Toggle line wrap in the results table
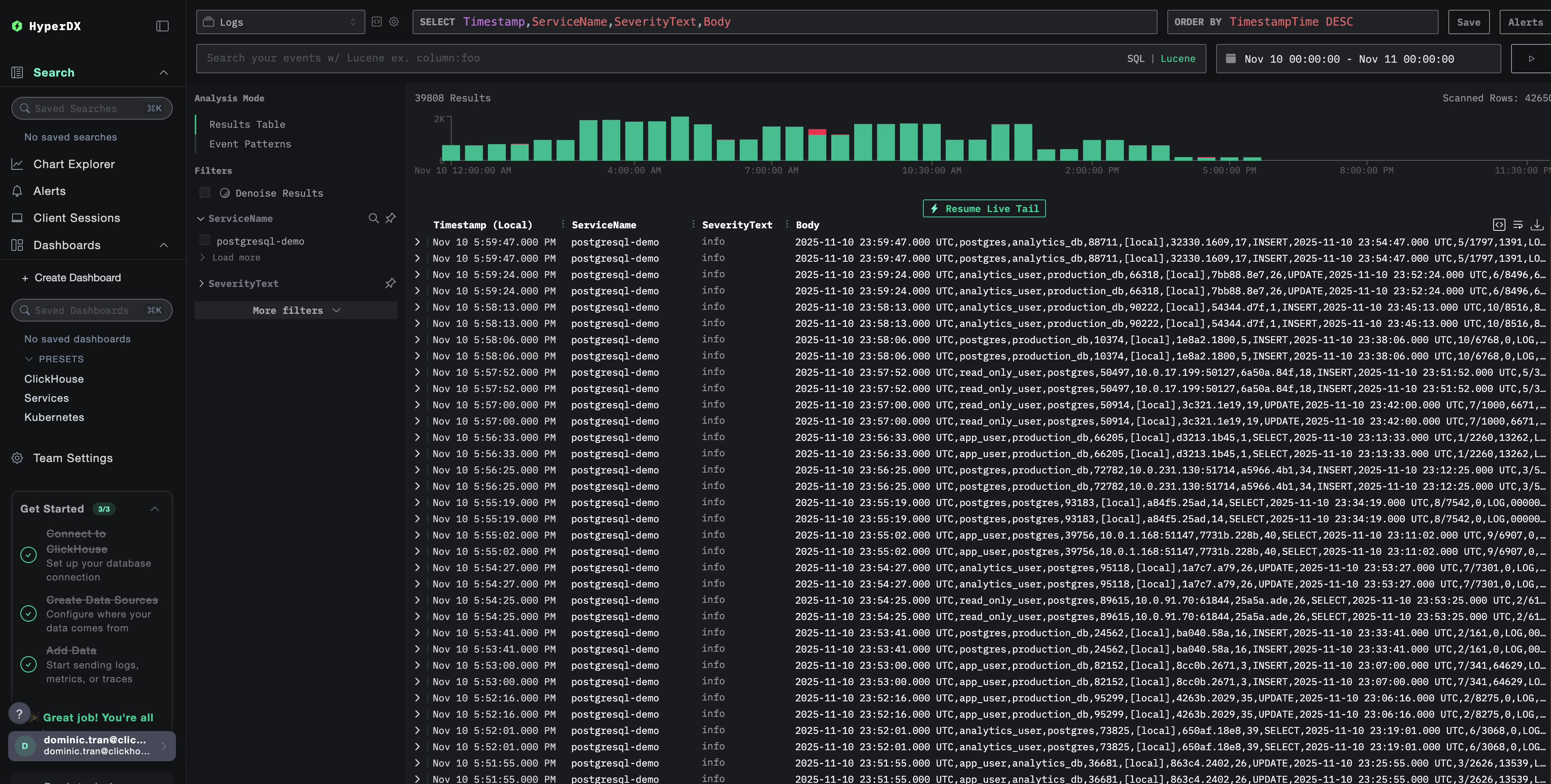This screenshot has height=784, width=1551. coord(1517,224)
